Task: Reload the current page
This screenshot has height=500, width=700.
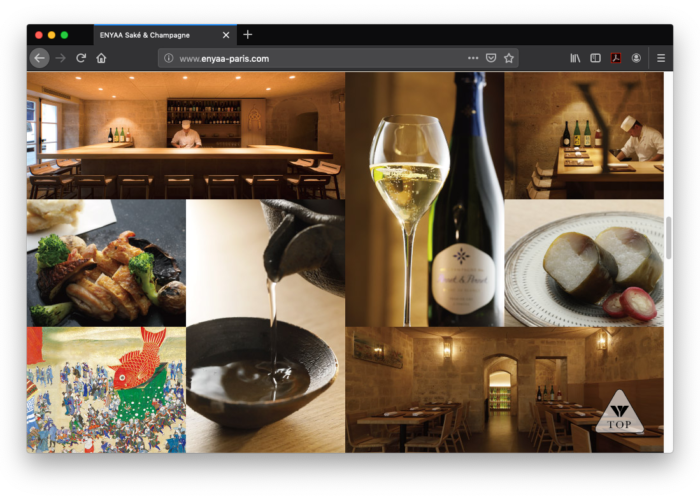Action: pos(81,58)
